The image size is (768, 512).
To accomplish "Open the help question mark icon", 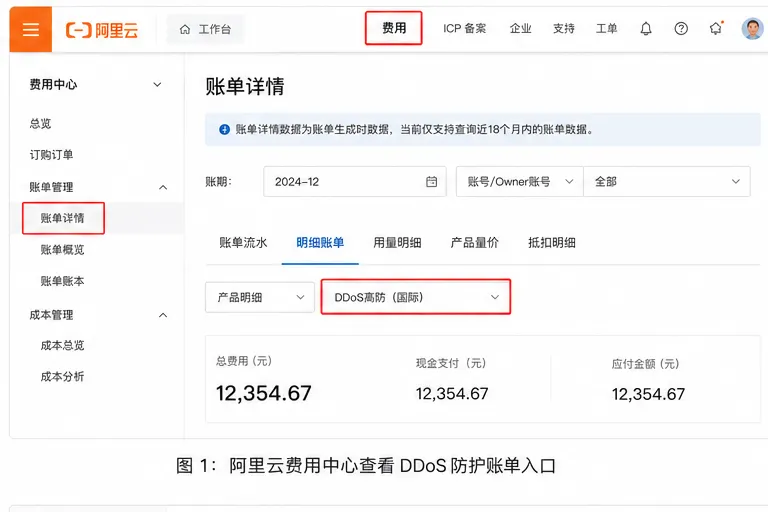I will (681, 29).
